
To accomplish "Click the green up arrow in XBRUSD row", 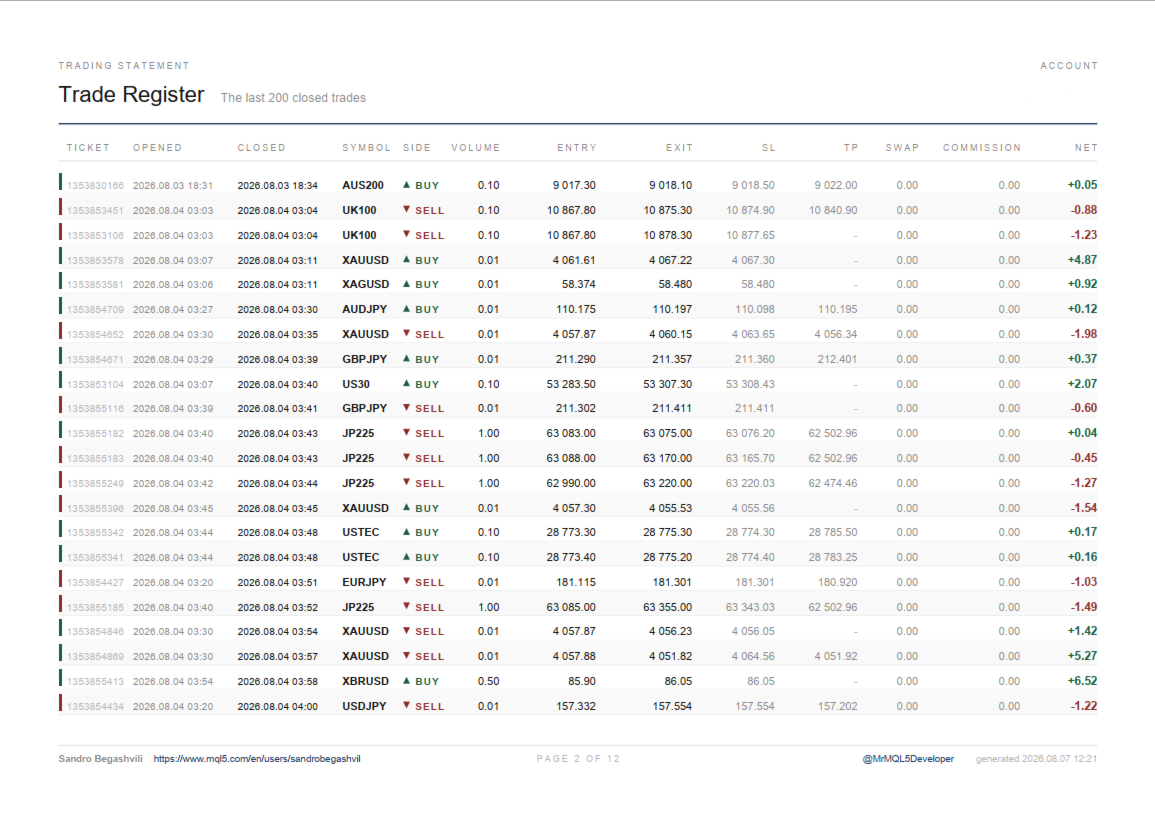I will (406, 680).
